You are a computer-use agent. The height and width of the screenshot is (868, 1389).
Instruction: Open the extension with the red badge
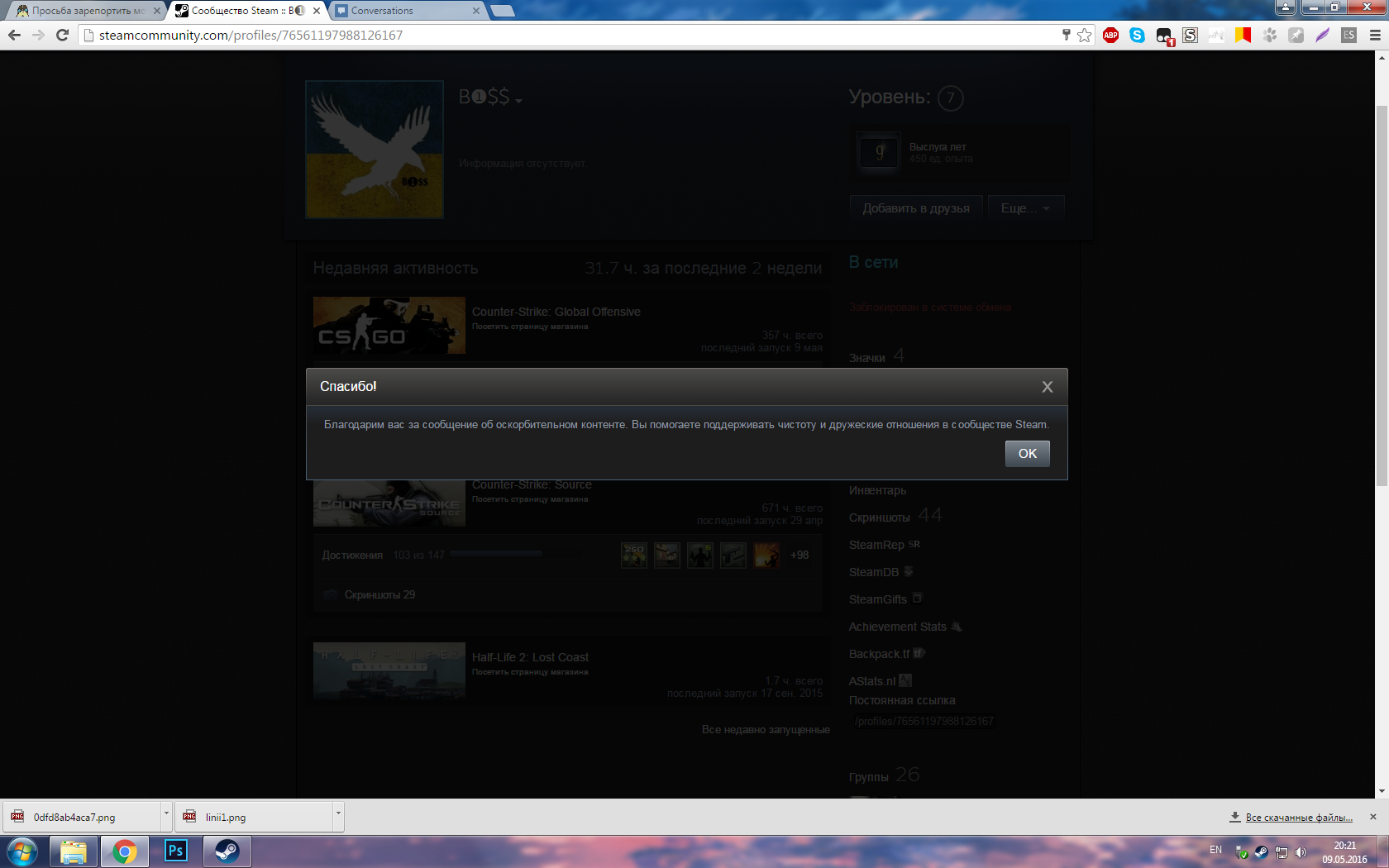pos(1164,36)
